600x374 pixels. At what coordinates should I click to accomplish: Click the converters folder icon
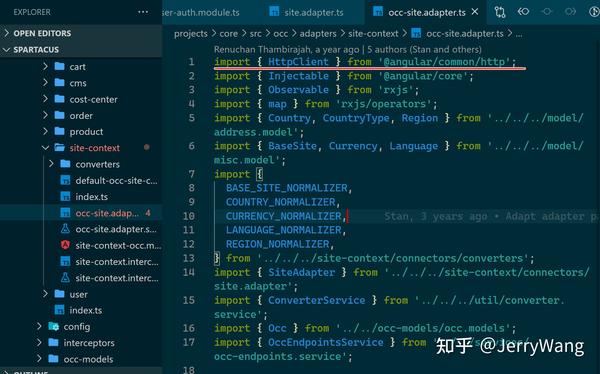pos(65,164)
